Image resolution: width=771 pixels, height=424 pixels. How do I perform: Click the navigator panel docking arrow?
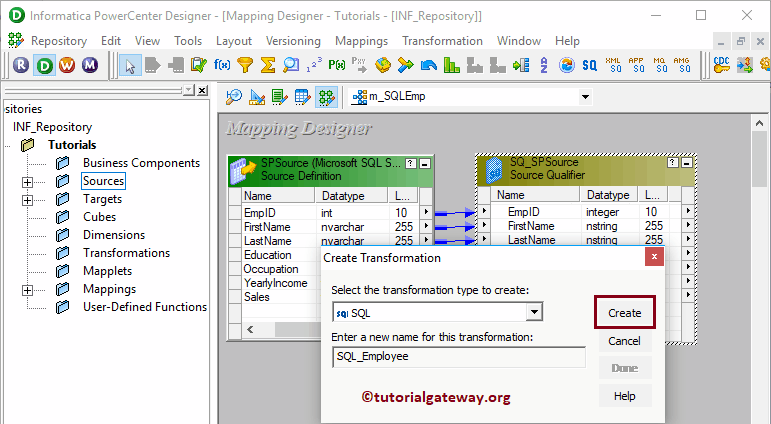pyautogui.click(x=189, y=90)
